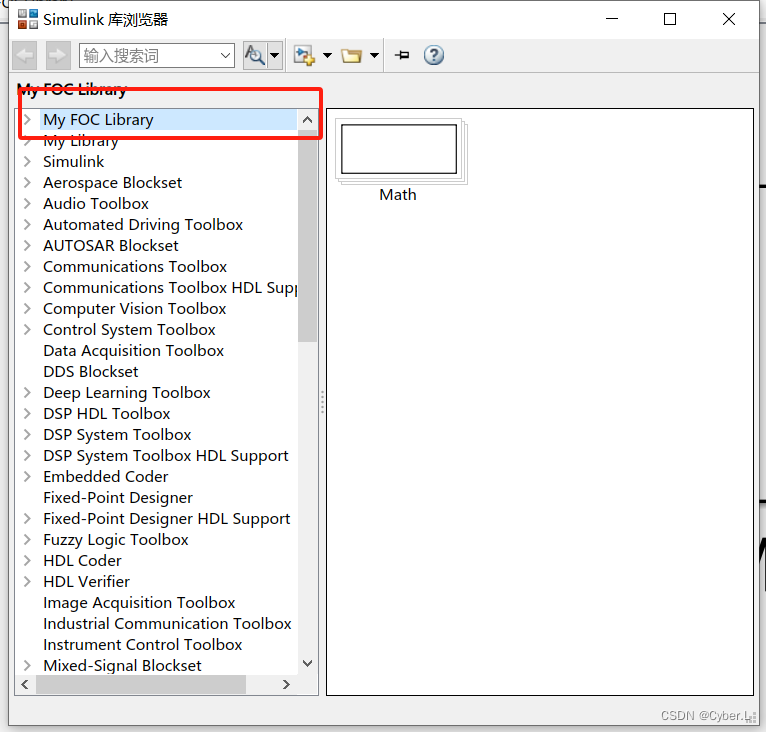Select DSP HDL Toolbox
766x732 pixels.
pos(106,414)
